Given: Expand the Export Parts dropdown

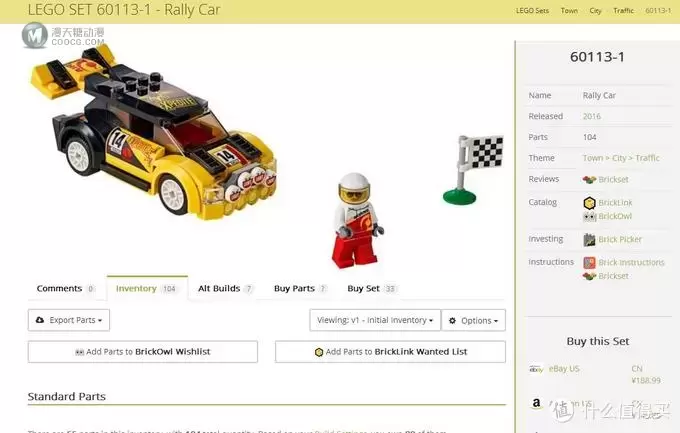Looking at the screenshot, I should [x=69, y=320].
